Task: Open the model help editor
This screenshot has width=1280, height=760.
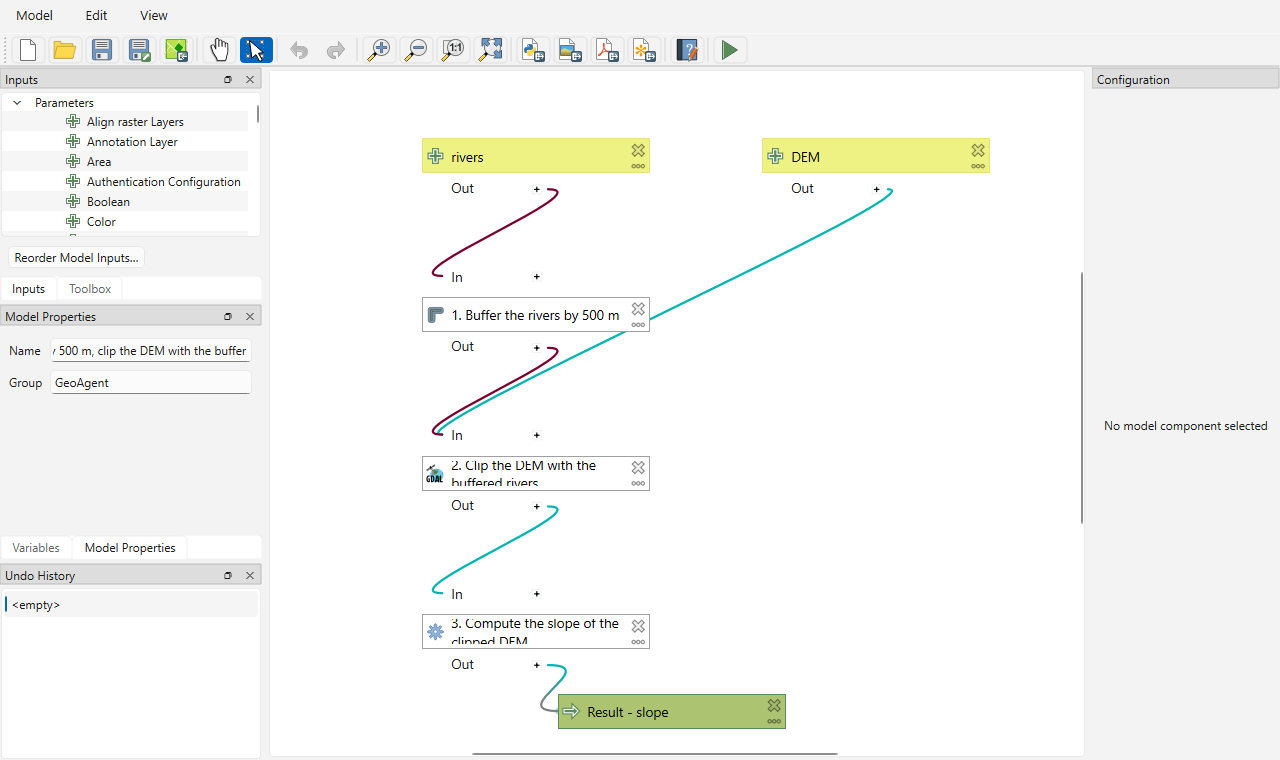Action: click(687, 50)
